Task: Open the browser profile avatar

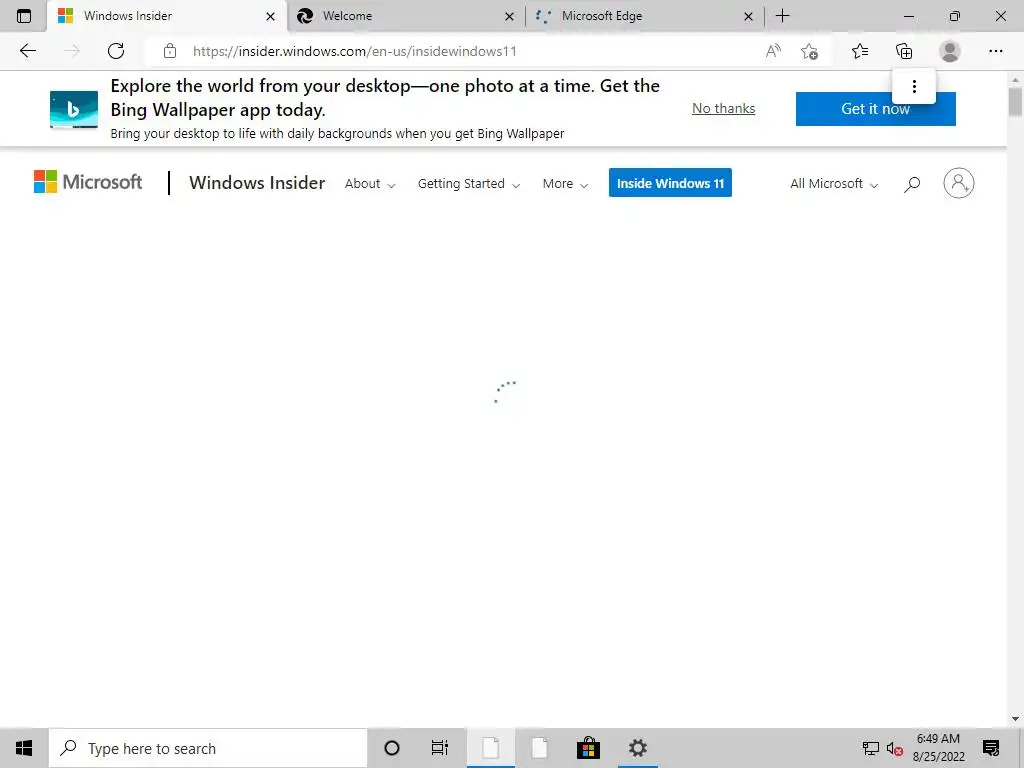Action: click(950, 51)
